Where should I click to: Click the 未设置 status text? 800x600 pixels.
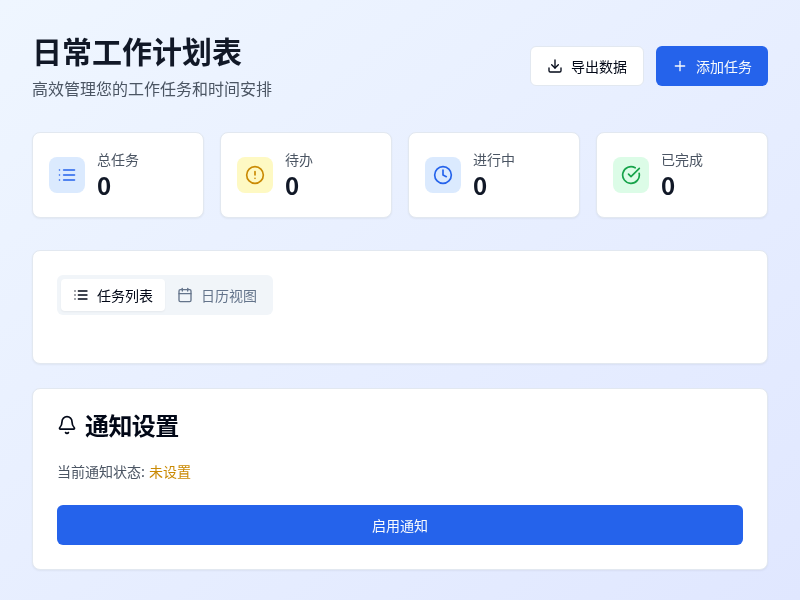170,472
